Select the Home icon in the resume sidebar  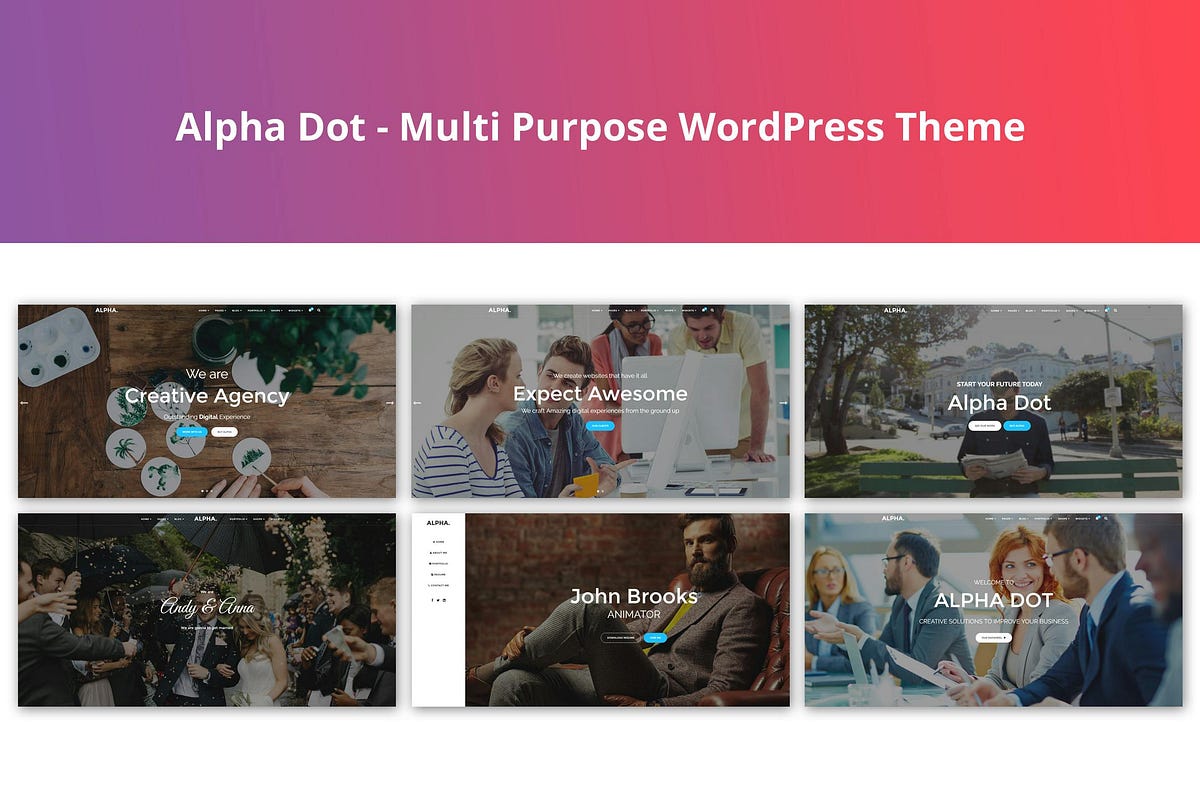click(434, 541)
